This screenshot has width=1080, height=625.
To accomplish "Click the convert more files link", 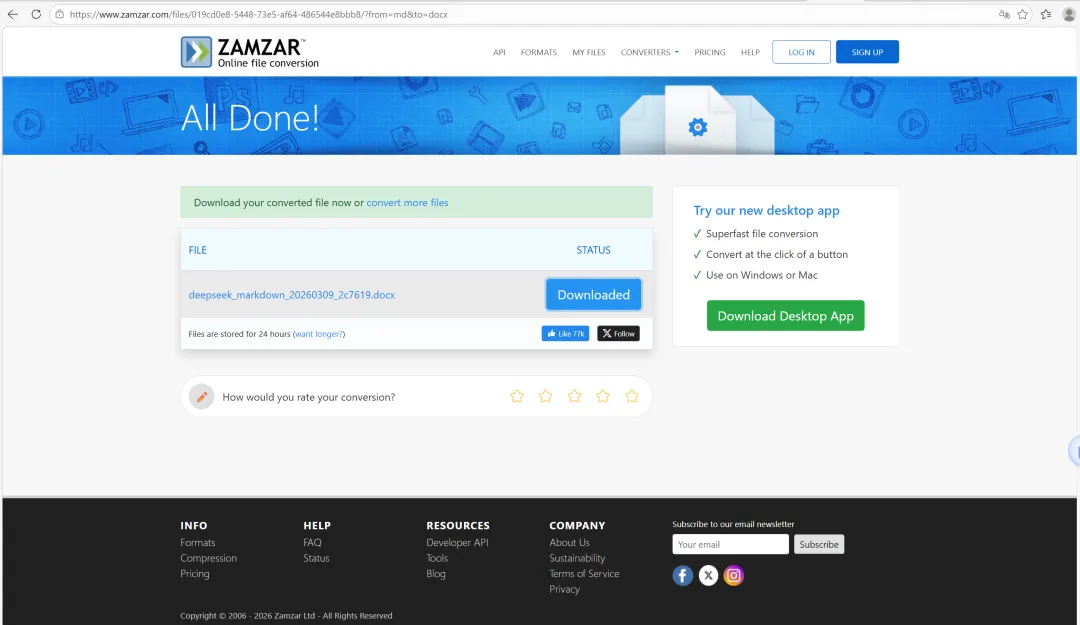I will coord(407,203).
